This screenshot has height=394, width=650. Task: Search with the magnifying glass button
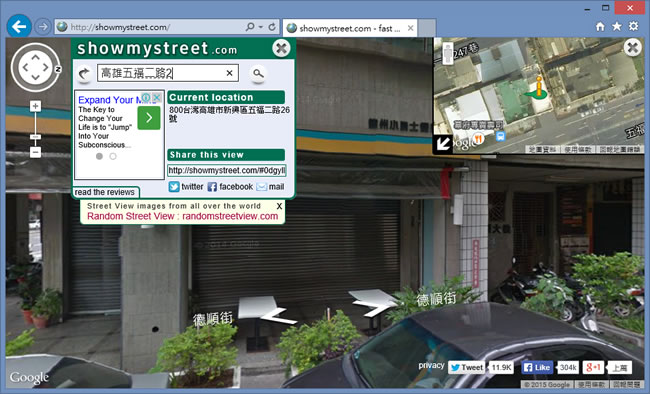[x=258, y=73]
